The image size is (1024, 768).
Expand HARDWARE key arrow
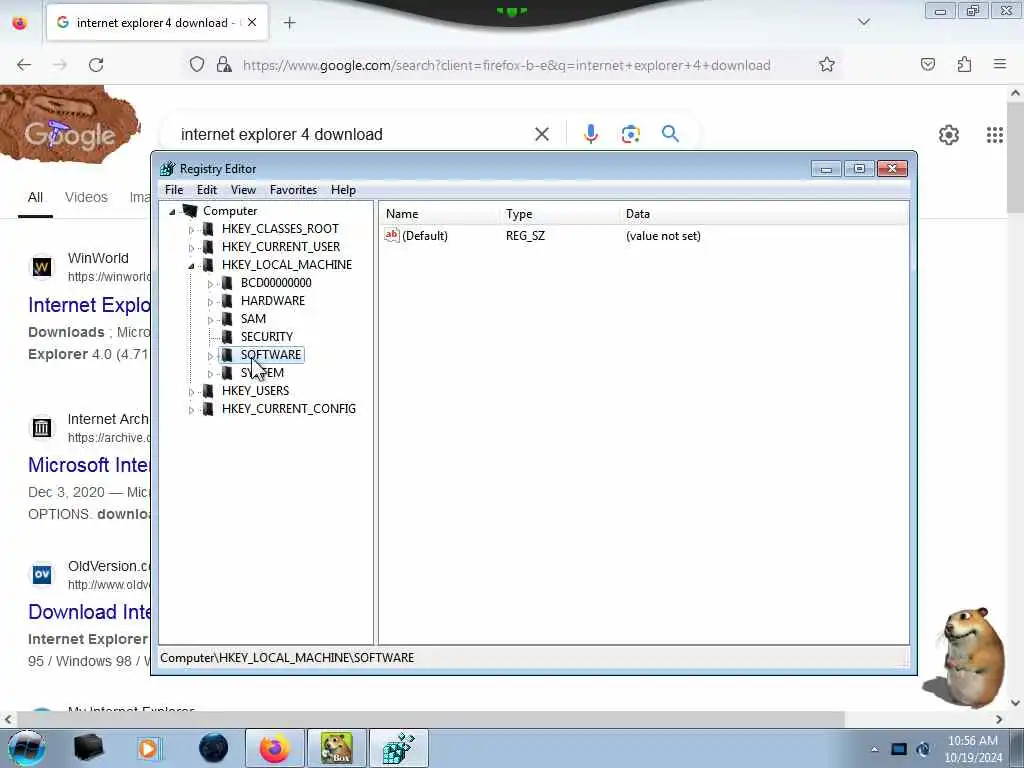tap(210, 302)
